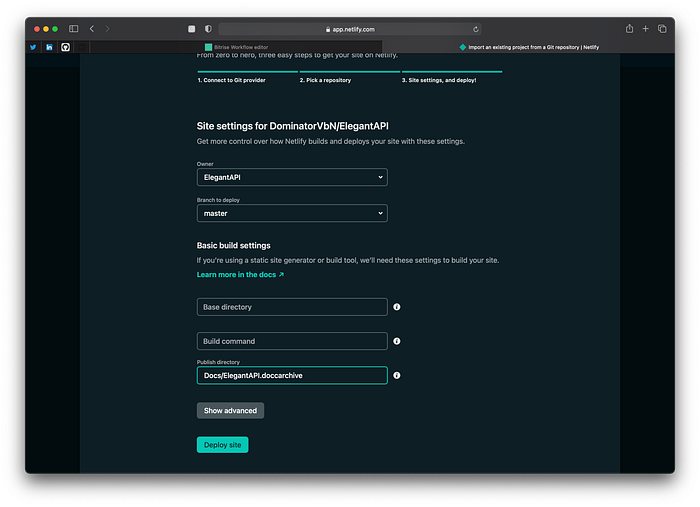Click the extension icon left of the shield

[192, 29]
